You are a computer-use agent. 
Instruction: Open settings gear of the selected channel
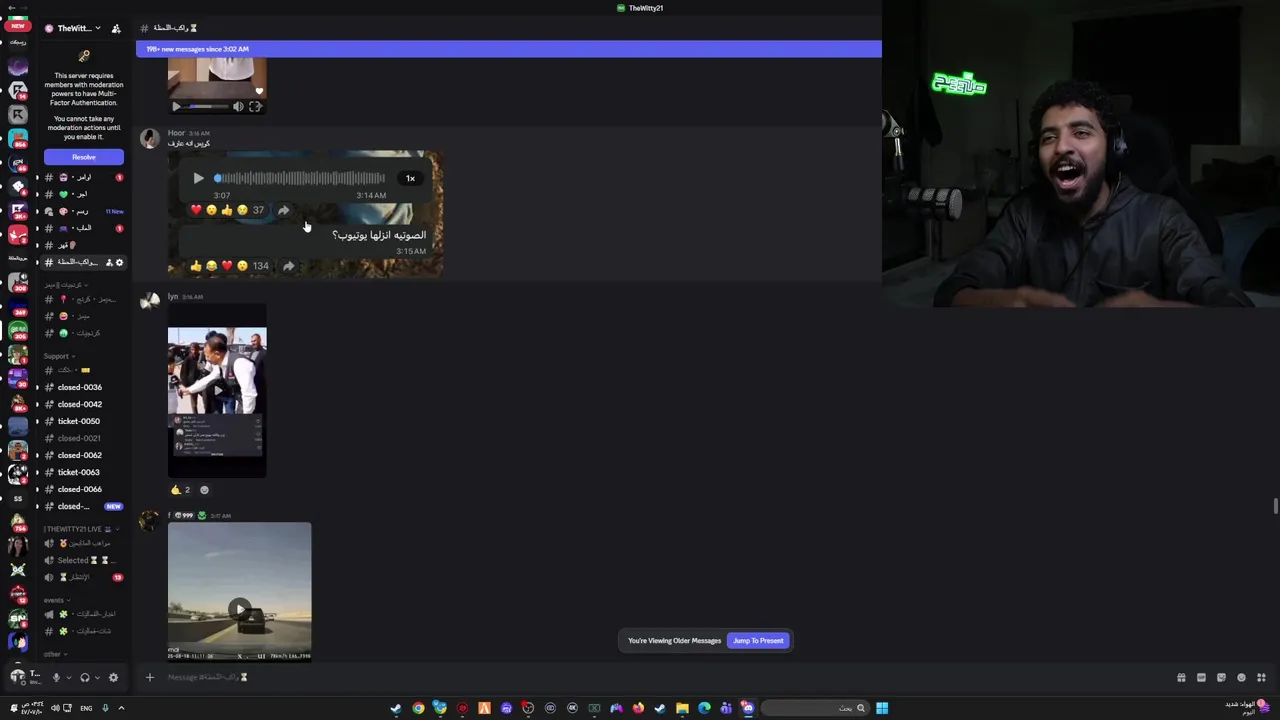click(x=120, y=262)
